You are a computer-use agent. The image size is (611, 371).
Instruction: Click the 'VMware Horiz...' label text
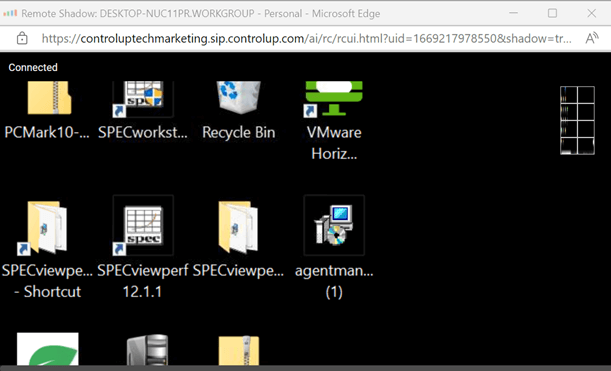(334, 143)
